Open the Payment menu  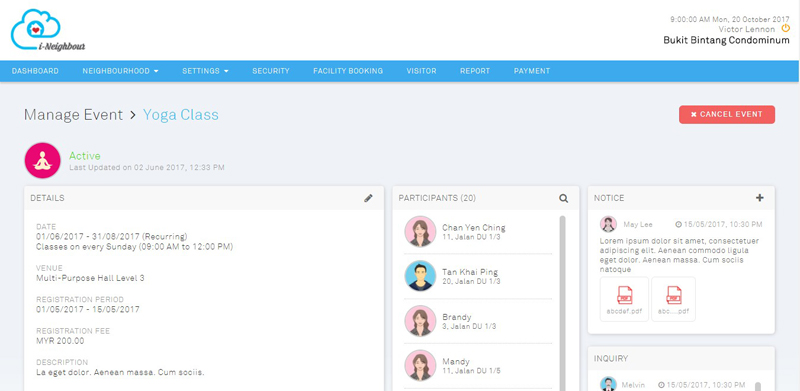tap(532, 71)
